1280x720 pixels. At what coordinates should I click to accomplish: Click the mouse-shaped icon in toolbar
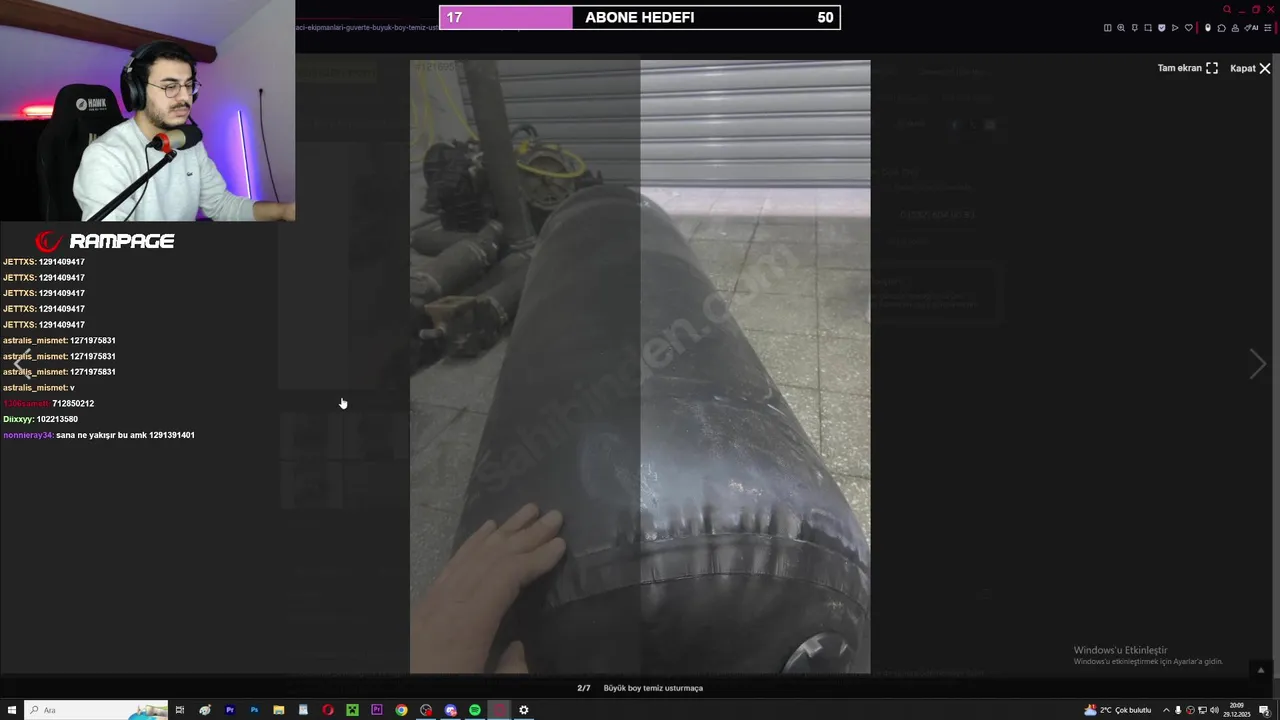point(1208,28)
